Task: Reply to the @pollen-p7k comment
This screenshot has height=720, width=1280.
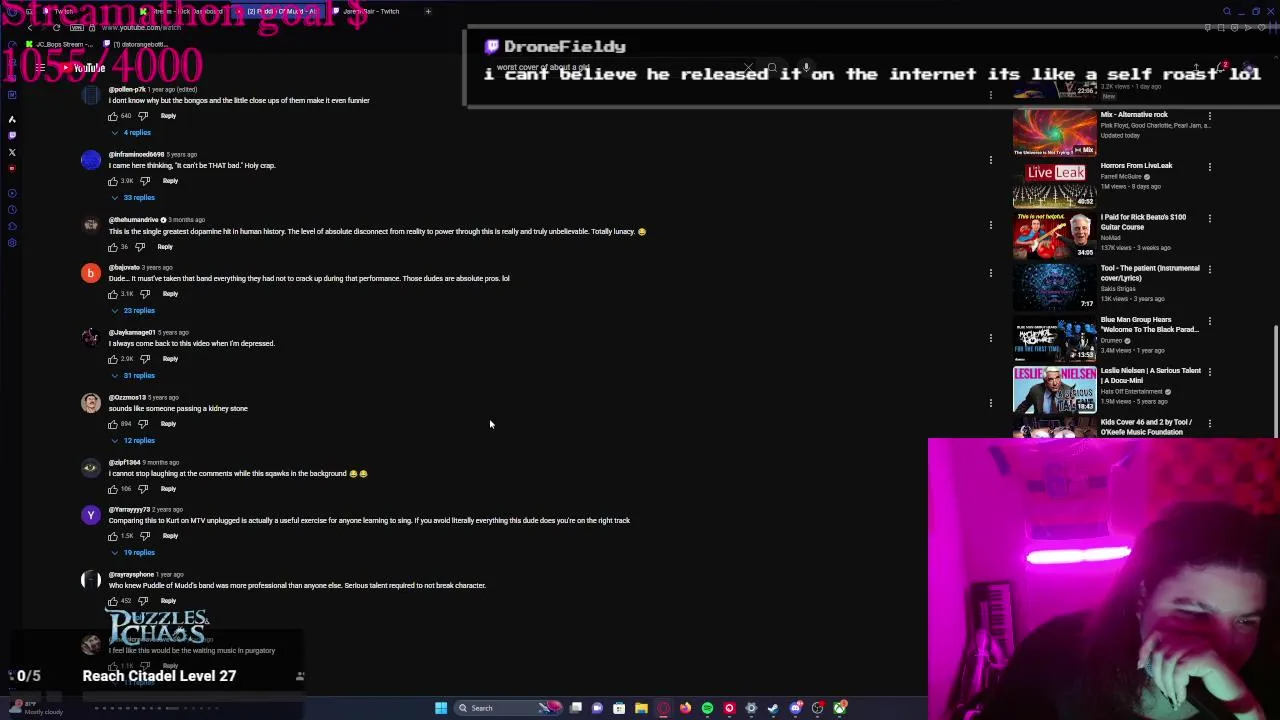Action: pos(168,116)
